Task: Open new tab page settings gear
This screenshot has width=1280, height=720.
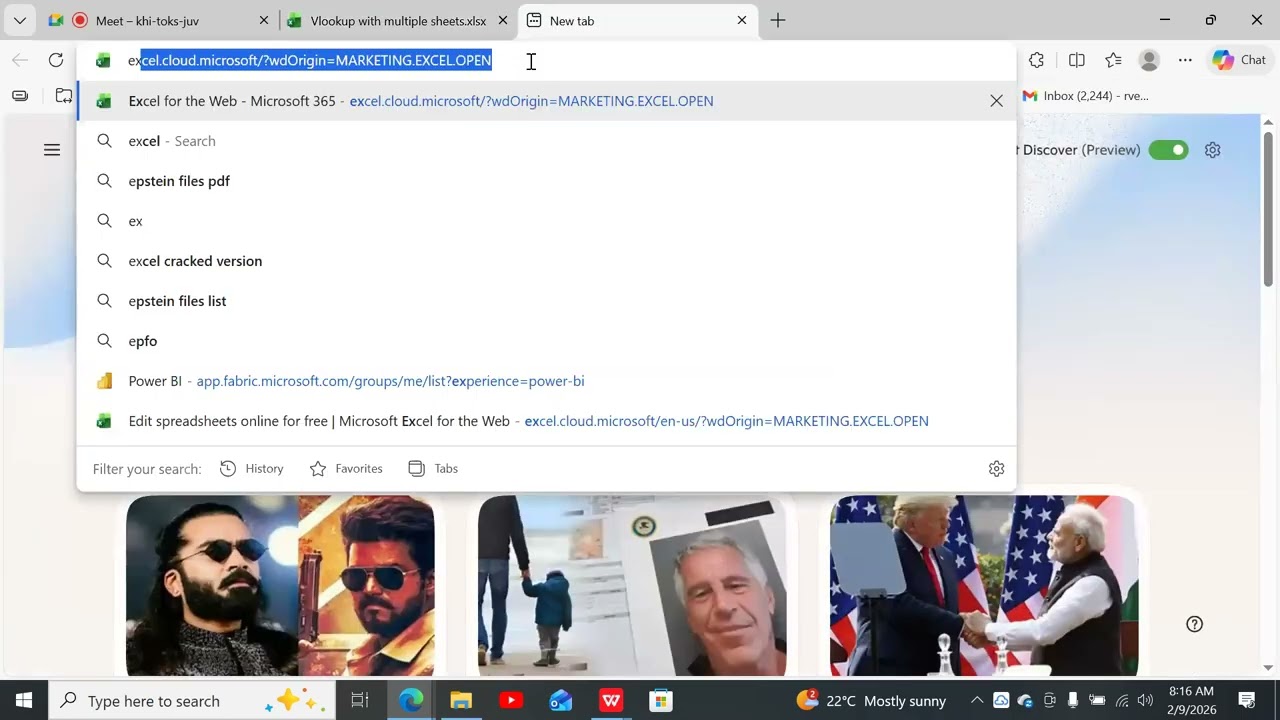Action: click(1213, 150)
